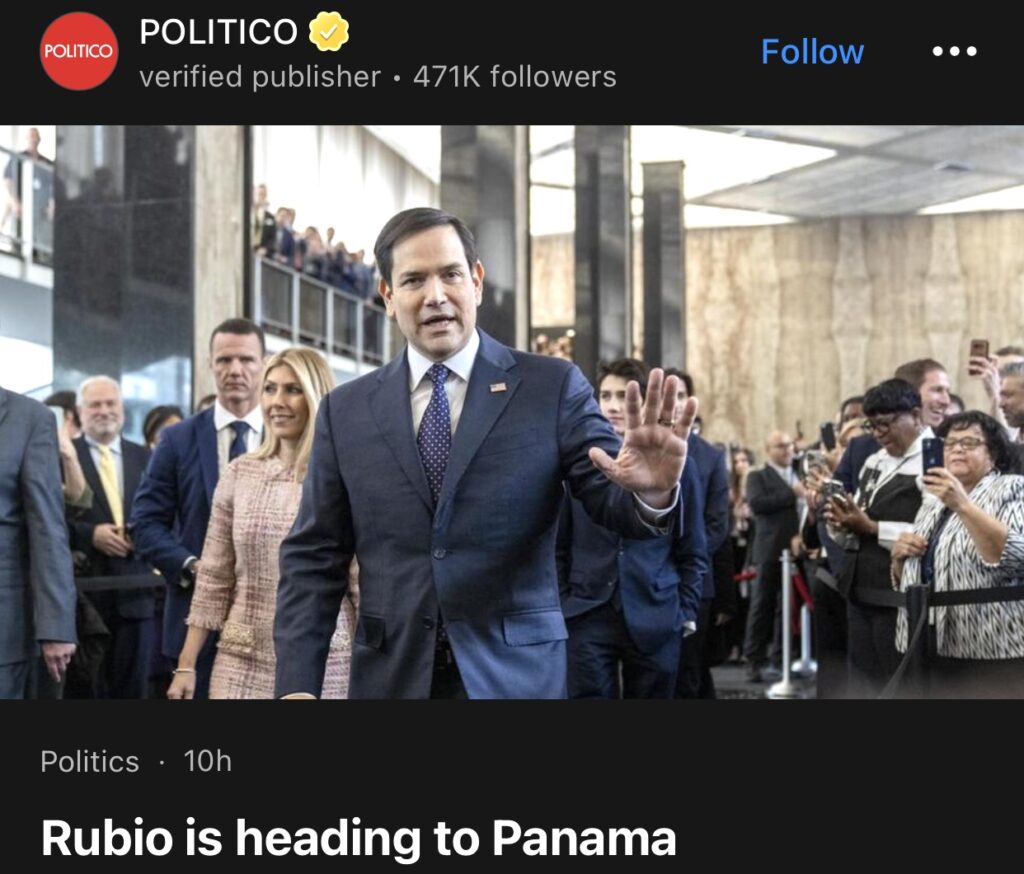
Task: Tap the "verified publisher" label
Action: 260,76
